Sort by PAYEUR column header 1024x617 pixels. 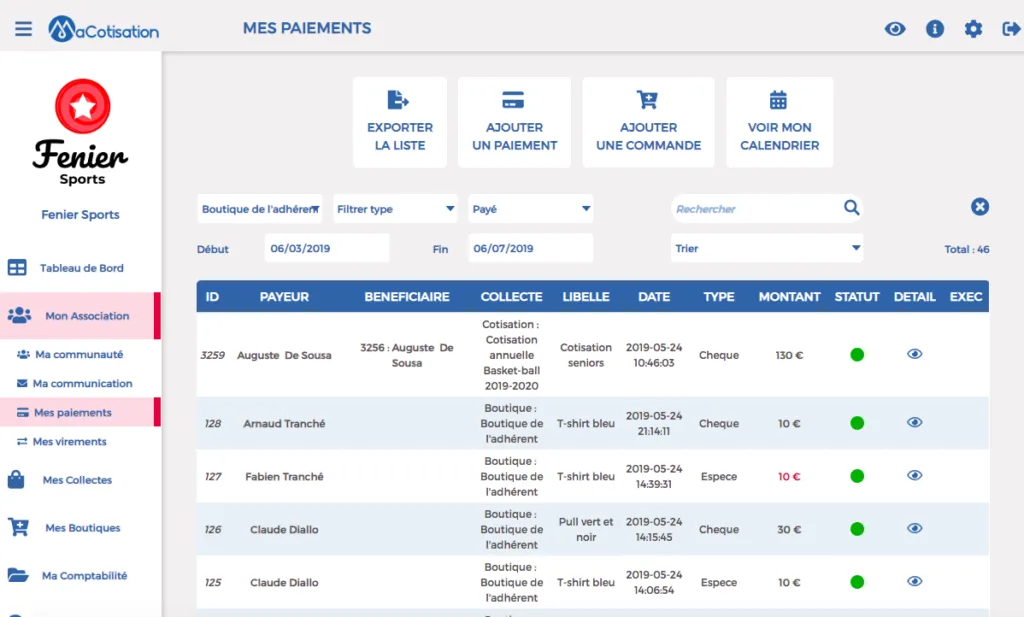pyautogui.click(x=284, y=296)
